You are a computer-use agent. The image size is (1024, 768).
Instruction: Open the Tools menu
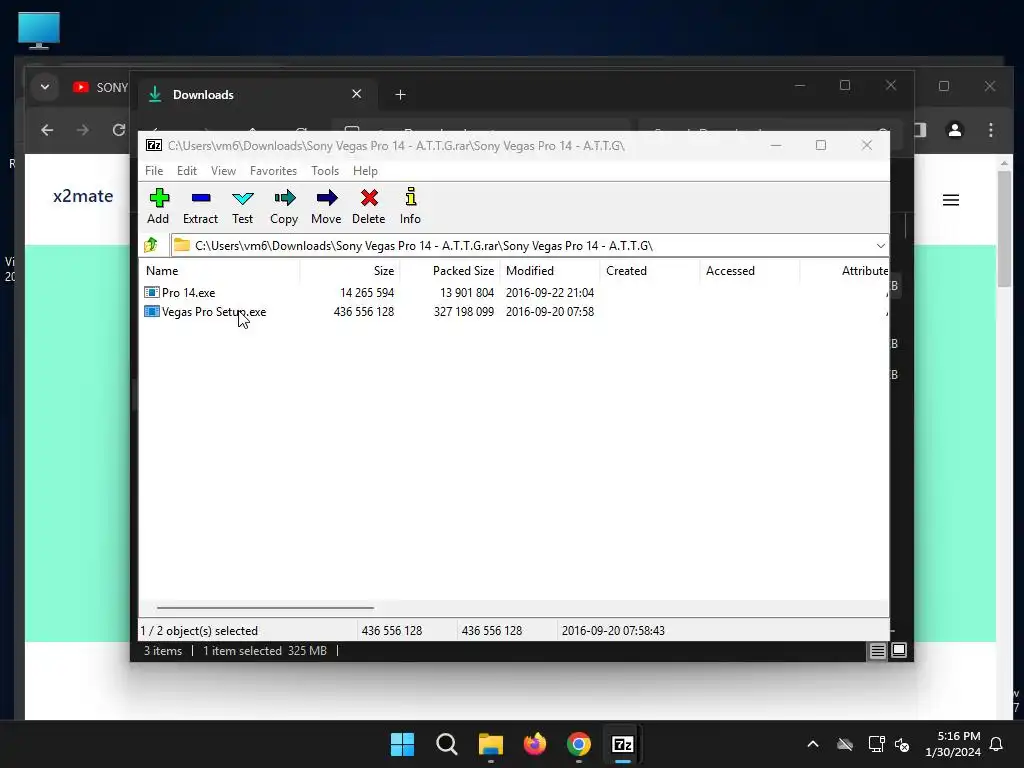[x=325, y=170]
